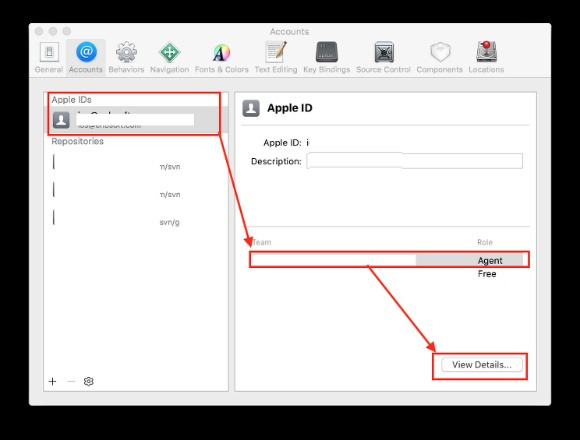Open Fonts & Colors preferences
Viewport: 580px width, 440px height.
(x=222, y=58)
